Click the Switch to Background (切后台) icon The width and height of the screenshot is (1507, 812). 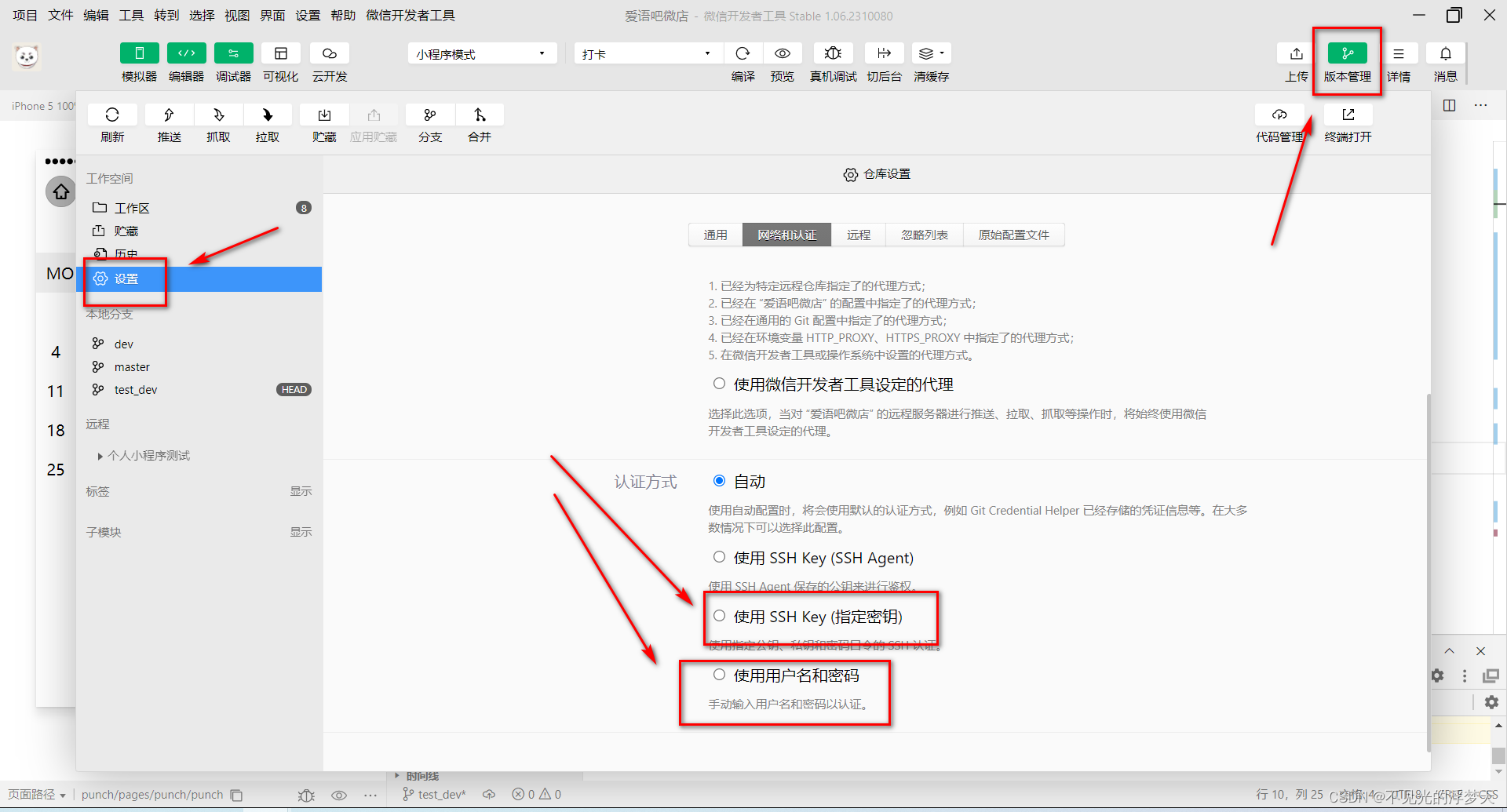(884, 53)
